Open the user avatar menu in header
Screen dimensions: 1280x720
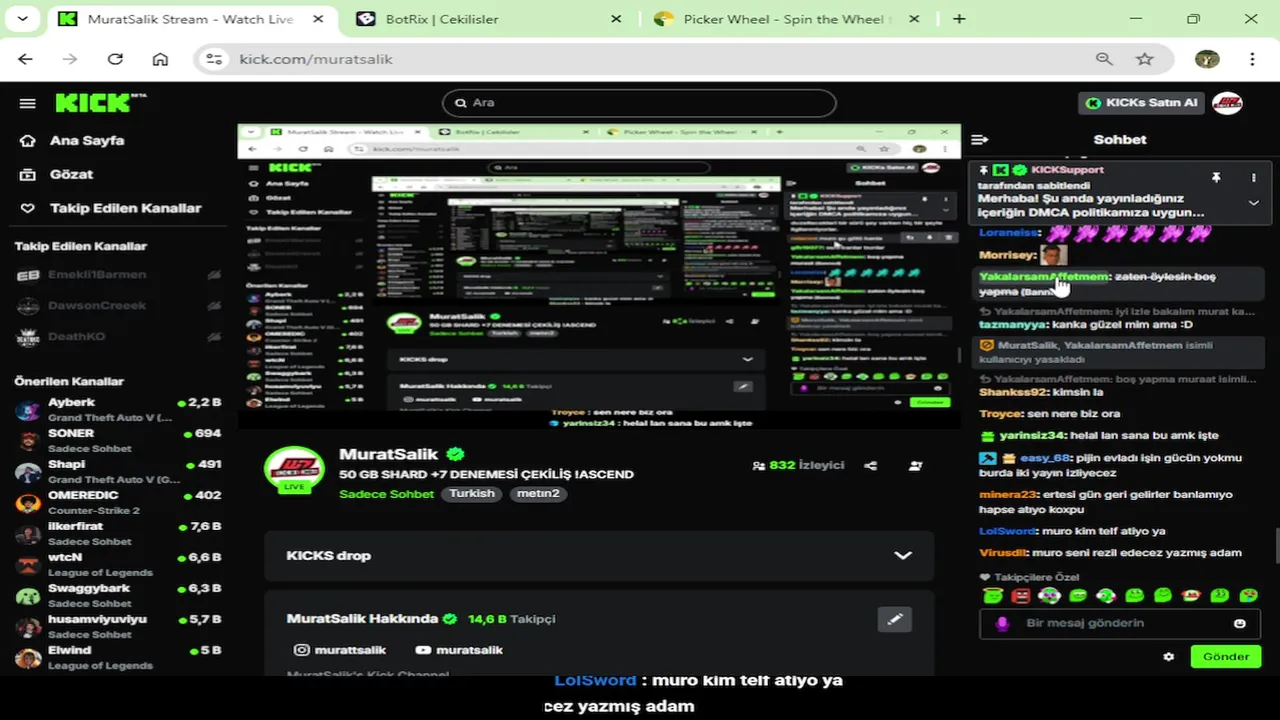[x=1227, y=103]
